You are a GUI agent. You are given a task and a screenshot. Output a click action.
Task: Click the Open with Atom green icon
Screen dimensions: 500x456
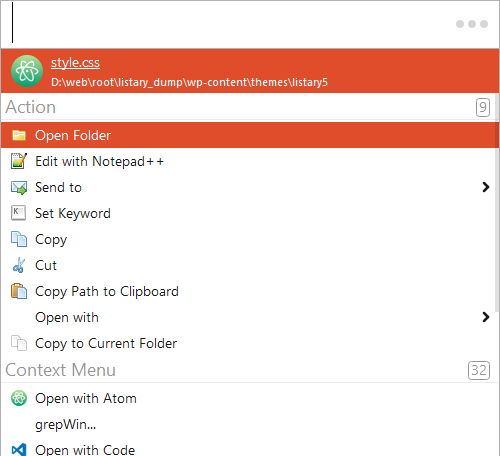pyautogui.click(x=19, y=398)
